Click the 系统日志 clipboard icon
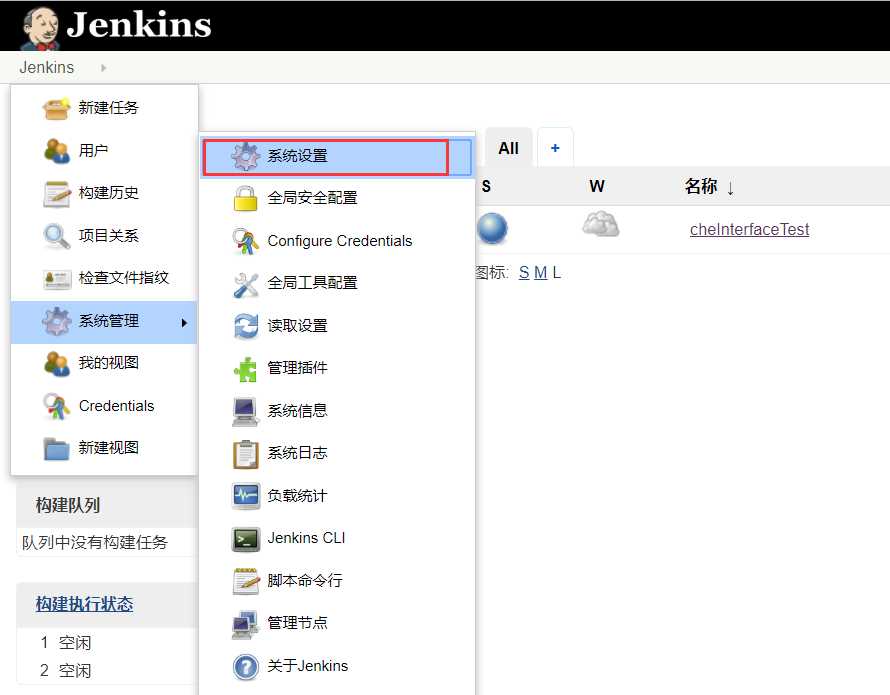 (245, 454)
